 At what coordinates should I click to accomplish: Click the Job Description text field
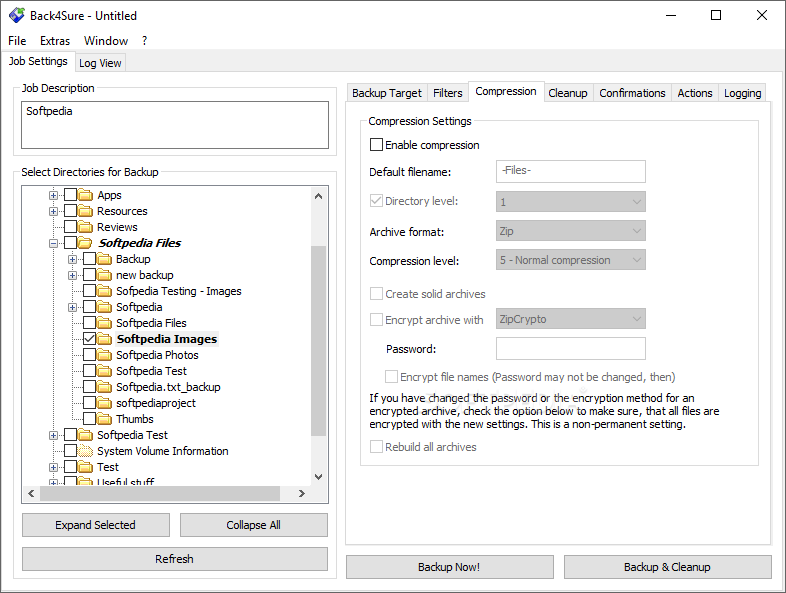click(175, 124)
